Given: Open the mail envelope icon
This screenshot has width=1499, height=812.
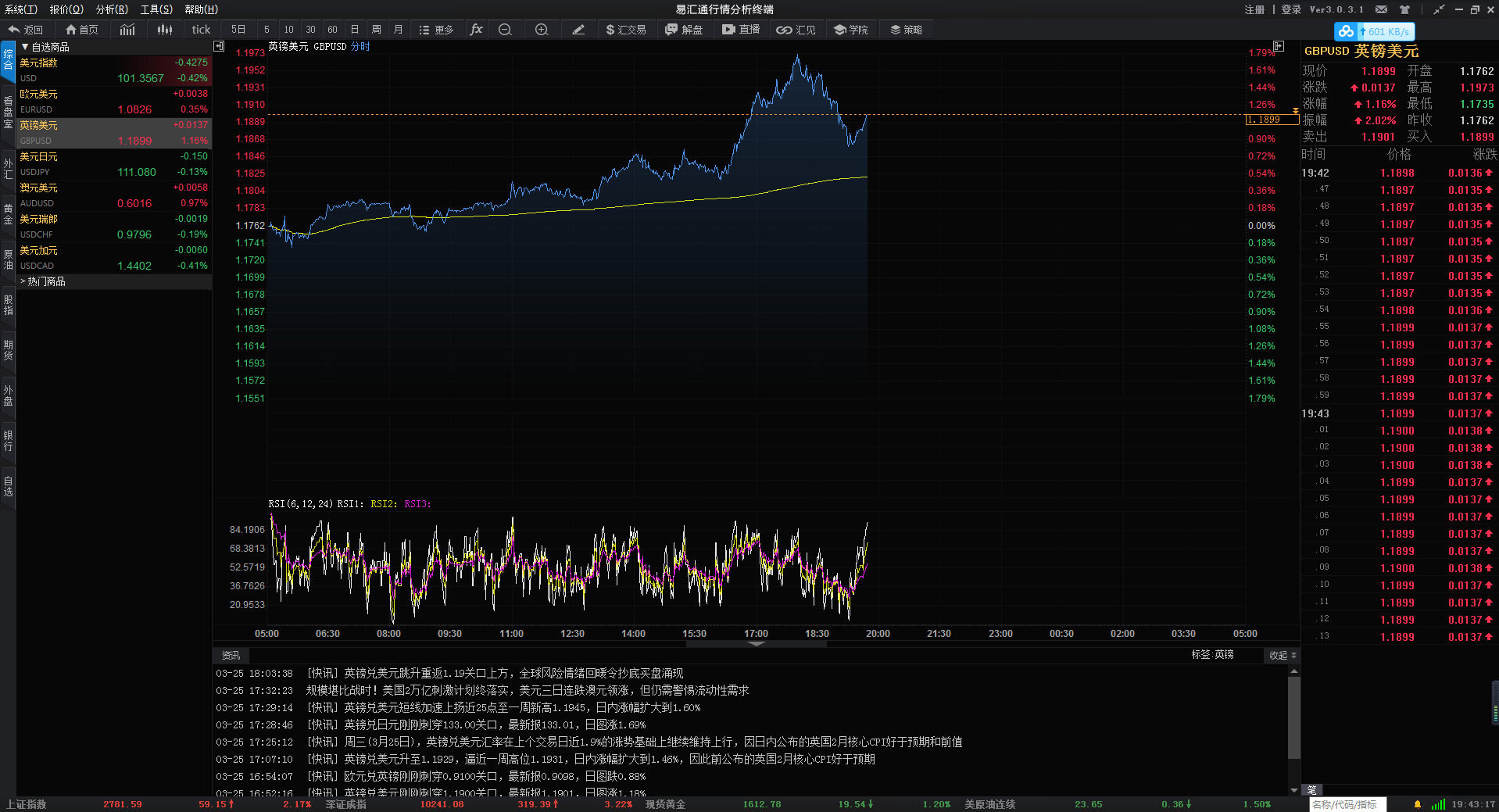Looking at the screenshot, I should click(x=1382, y=9).
